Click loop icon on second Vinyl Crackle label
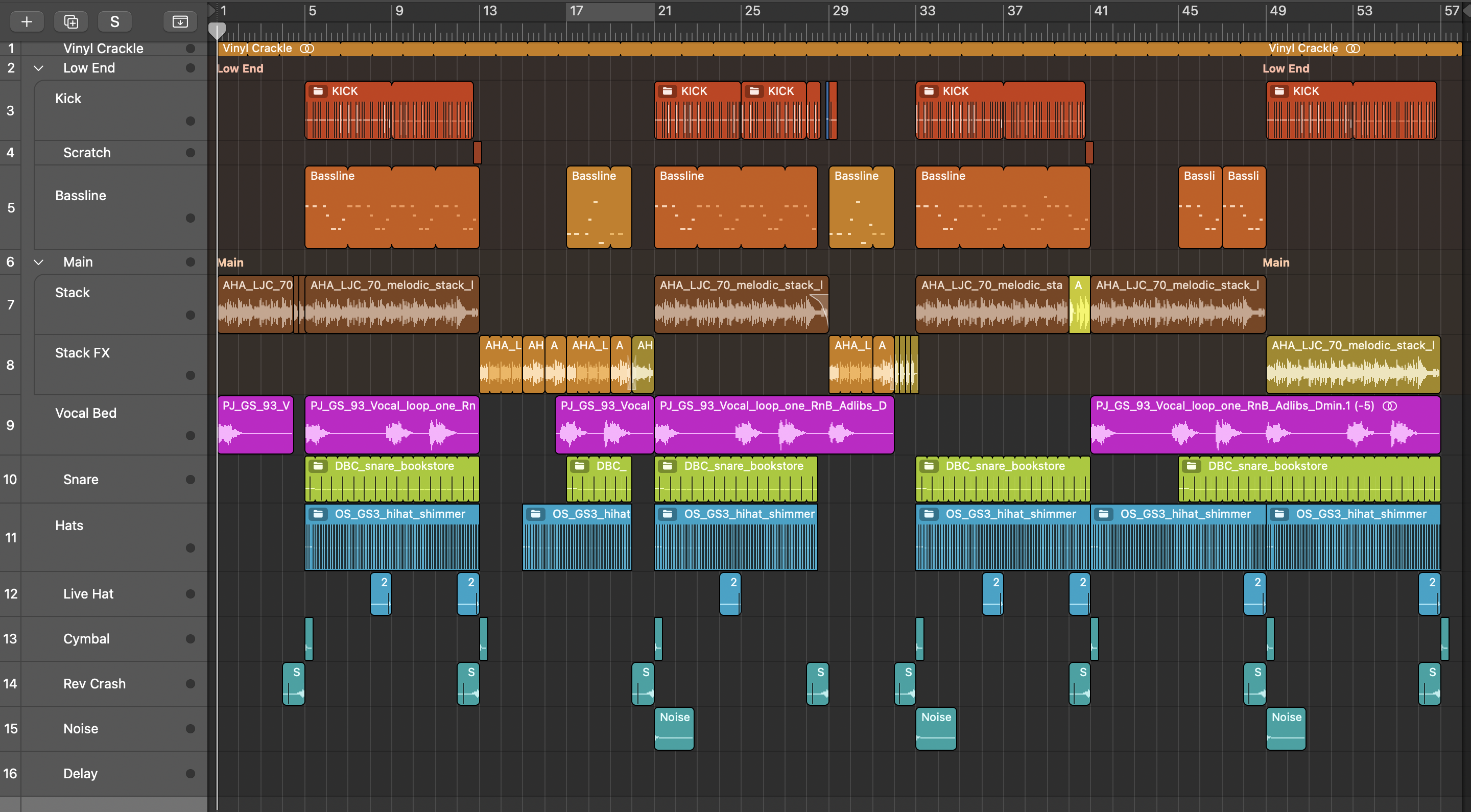1471x812 pixels. coord(1354,49)
